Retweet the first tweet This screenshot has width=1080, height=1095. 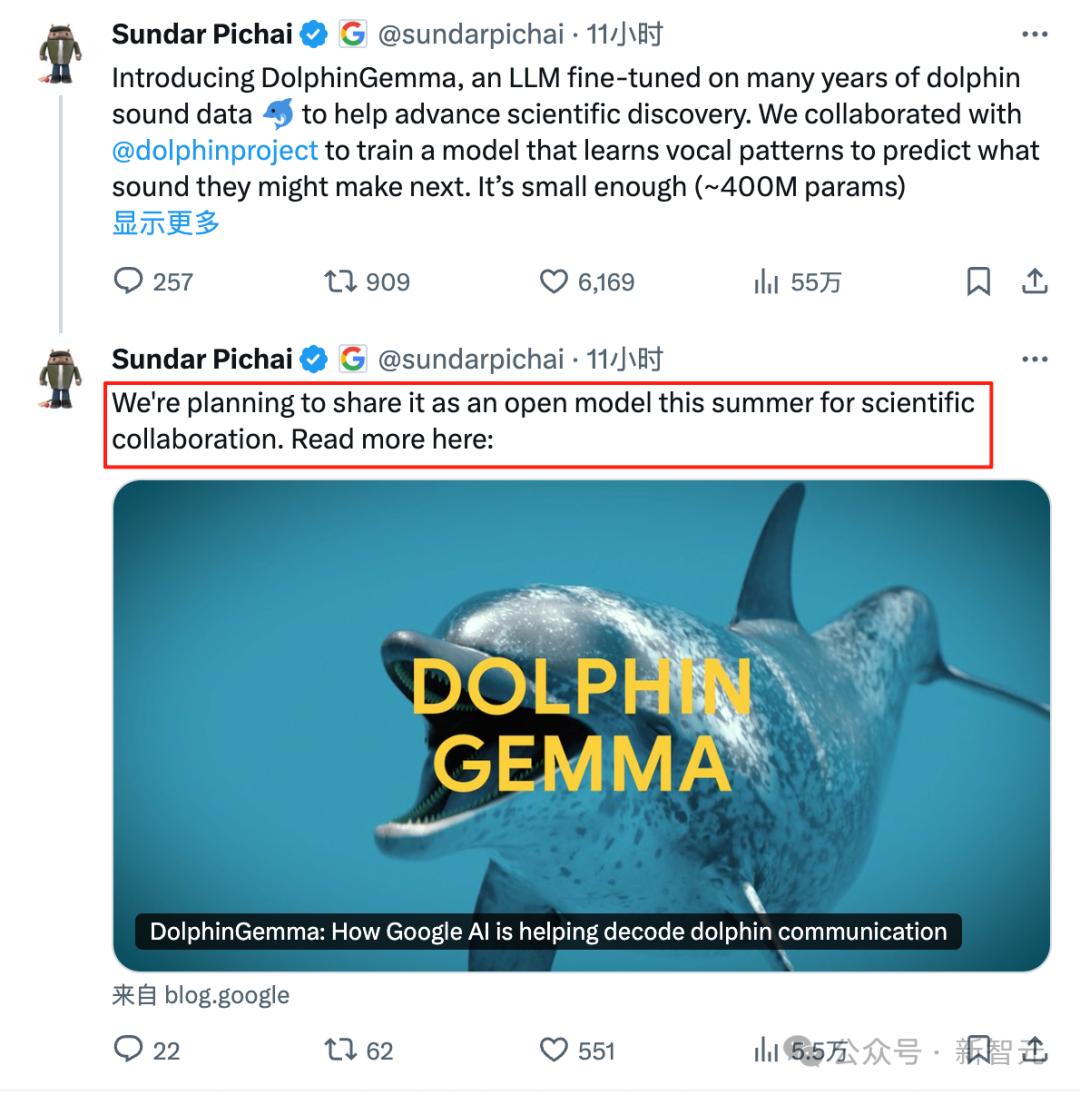pyautogui.click(x=341, y=282)
